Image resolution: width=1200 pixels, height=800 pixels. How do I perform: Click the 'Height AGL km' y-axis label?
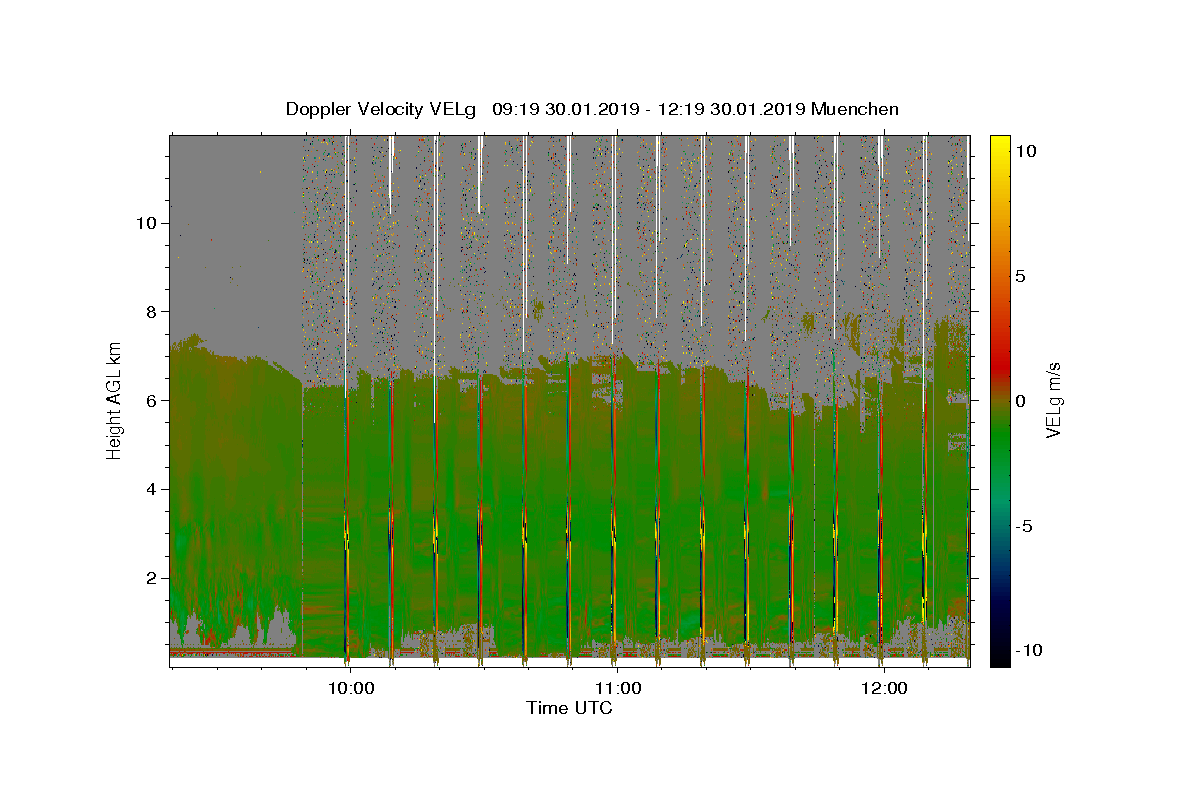coord(115,400)
